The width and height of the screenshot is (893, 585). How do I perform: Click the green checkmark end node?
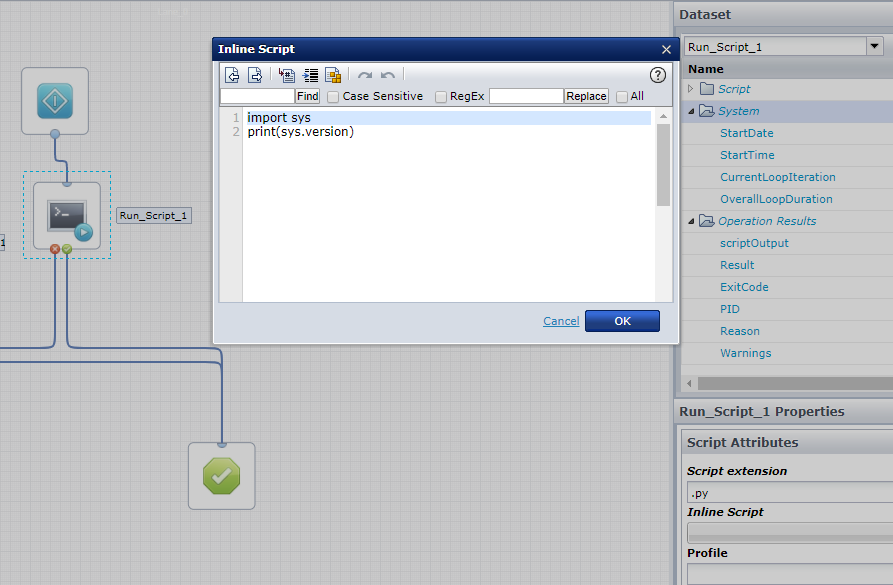tap(221, 475)
